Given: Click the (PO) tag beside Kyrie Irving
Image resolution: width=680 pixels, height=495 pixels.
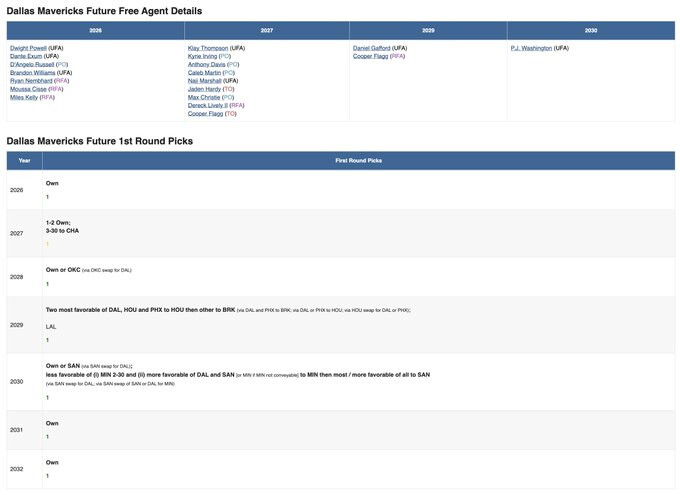Looking at the screenshot, I should [225, 56].
